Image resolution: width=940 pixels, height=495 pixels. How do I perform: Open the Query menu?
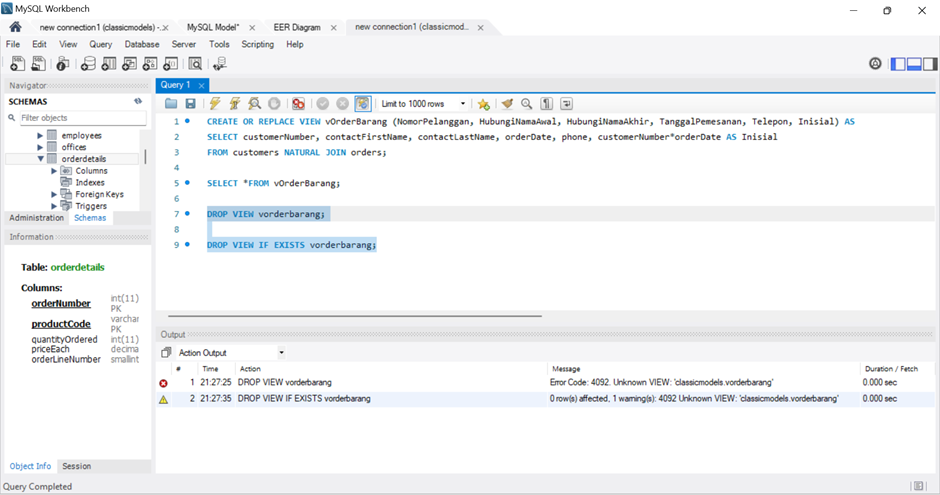pos(101,44)
